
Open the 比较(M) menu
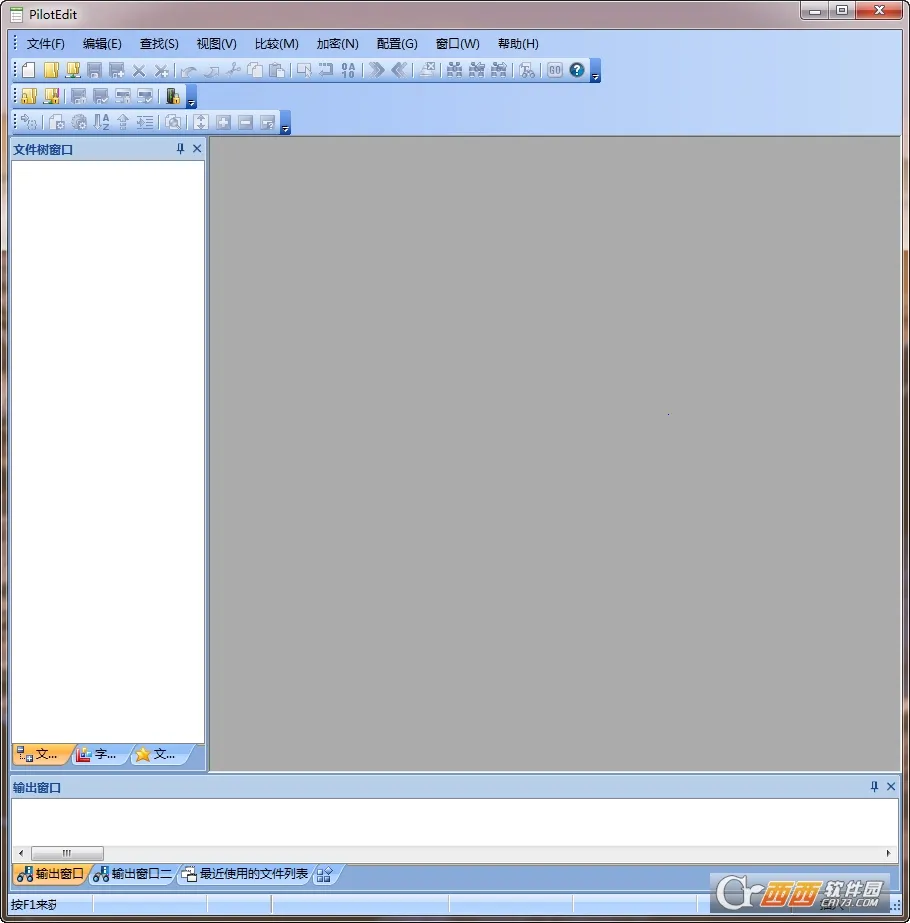(276, 43)
